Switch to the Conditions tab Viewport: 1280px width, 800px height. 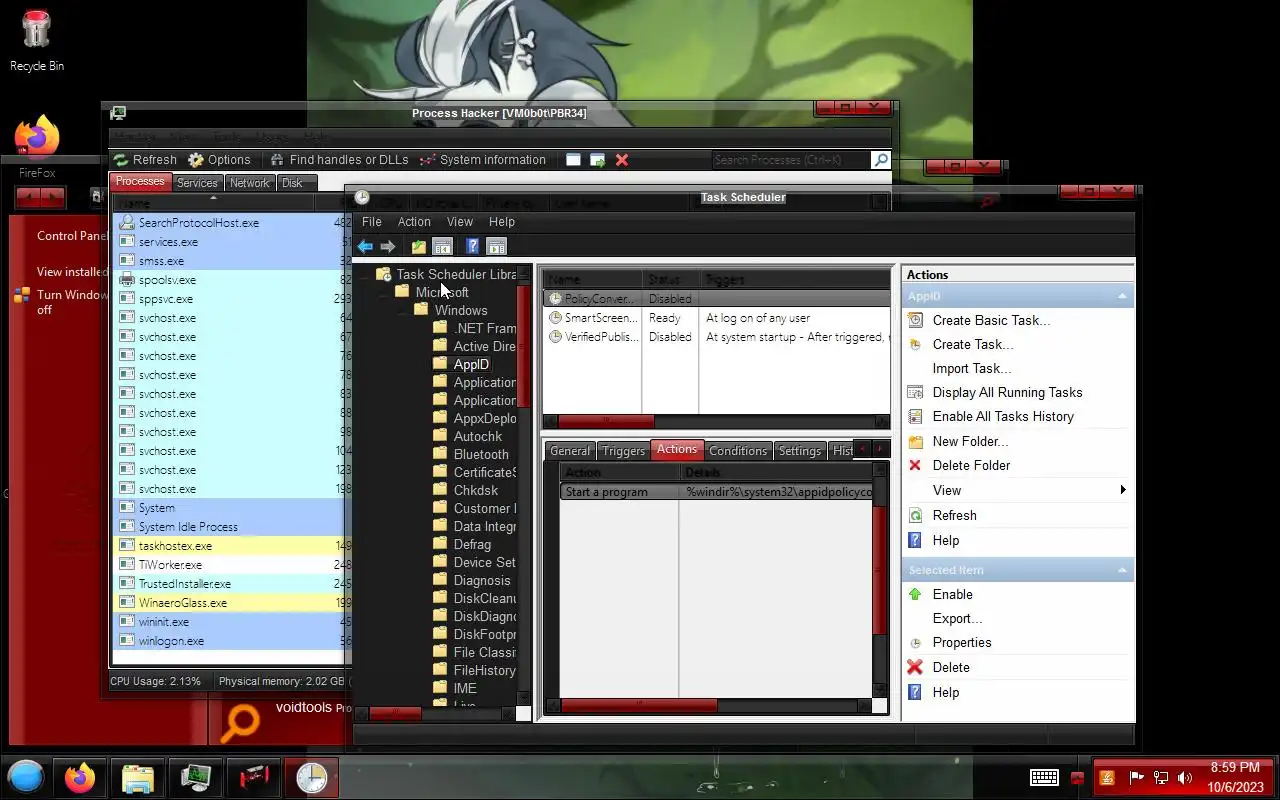point(738,451)
